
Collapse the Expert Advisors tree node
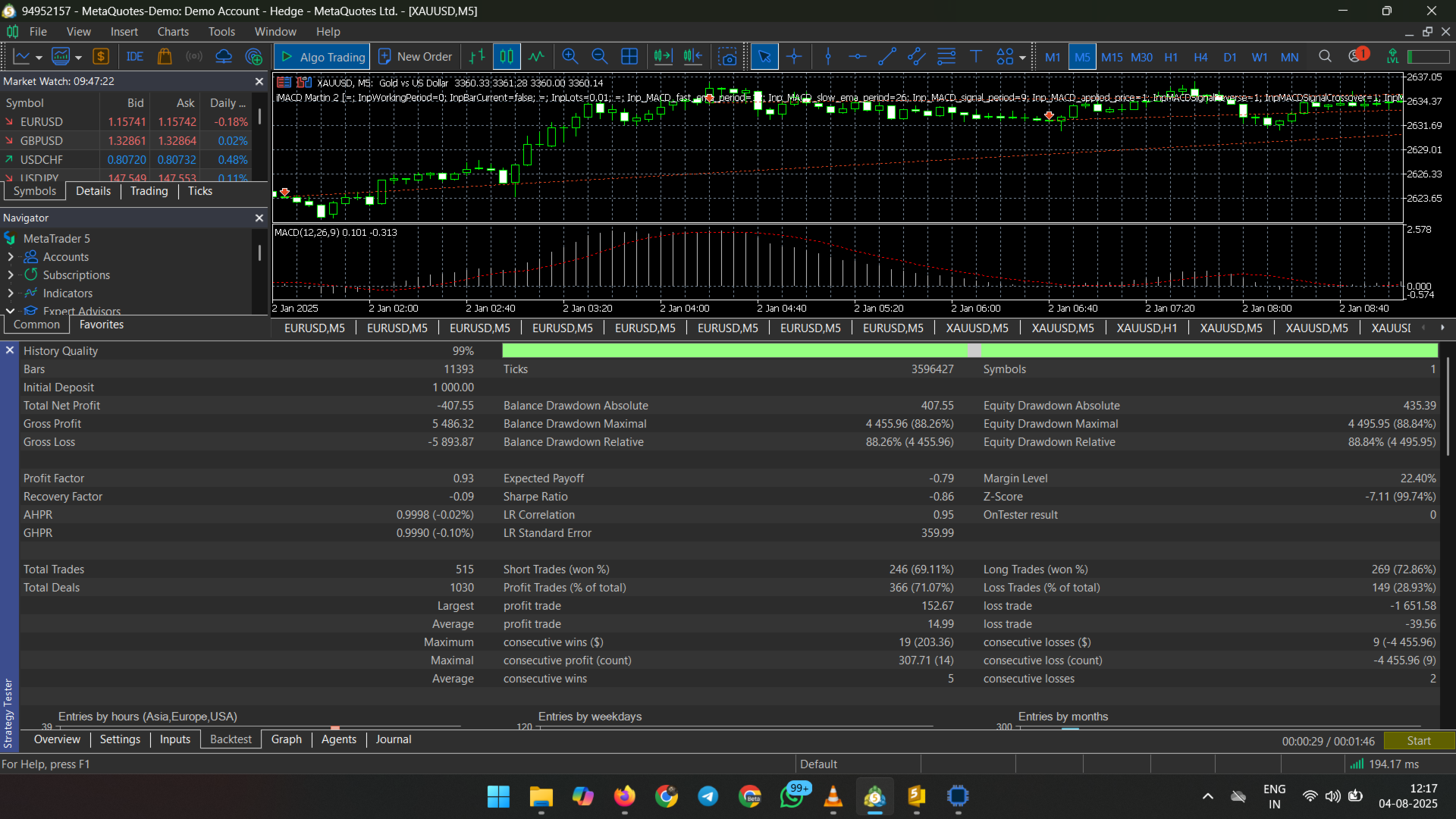(x=11, y=311)
